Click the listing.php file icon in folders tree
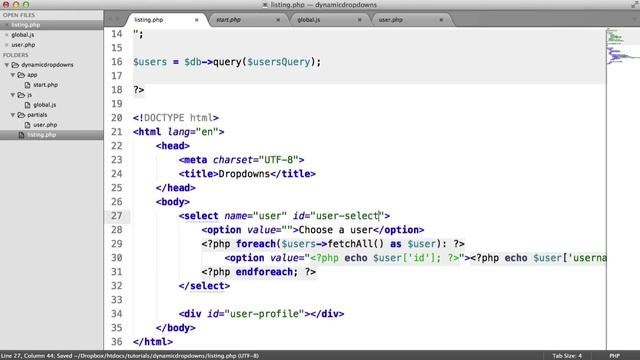The image size is (640, 360). [x=21, y=135]
